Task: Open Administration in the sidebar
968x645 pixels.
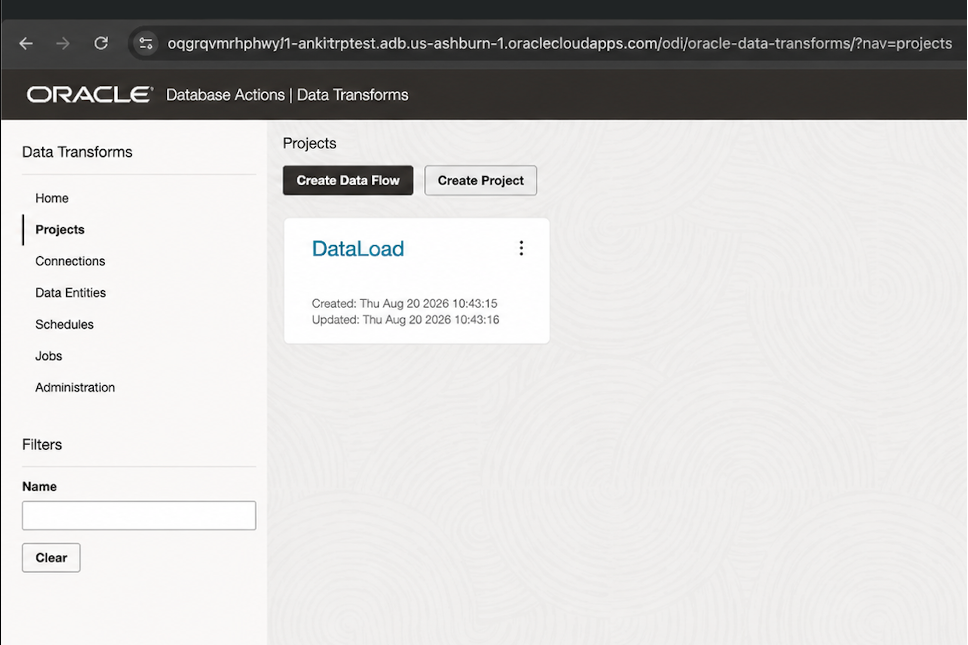Action: [x=75, y=388]
